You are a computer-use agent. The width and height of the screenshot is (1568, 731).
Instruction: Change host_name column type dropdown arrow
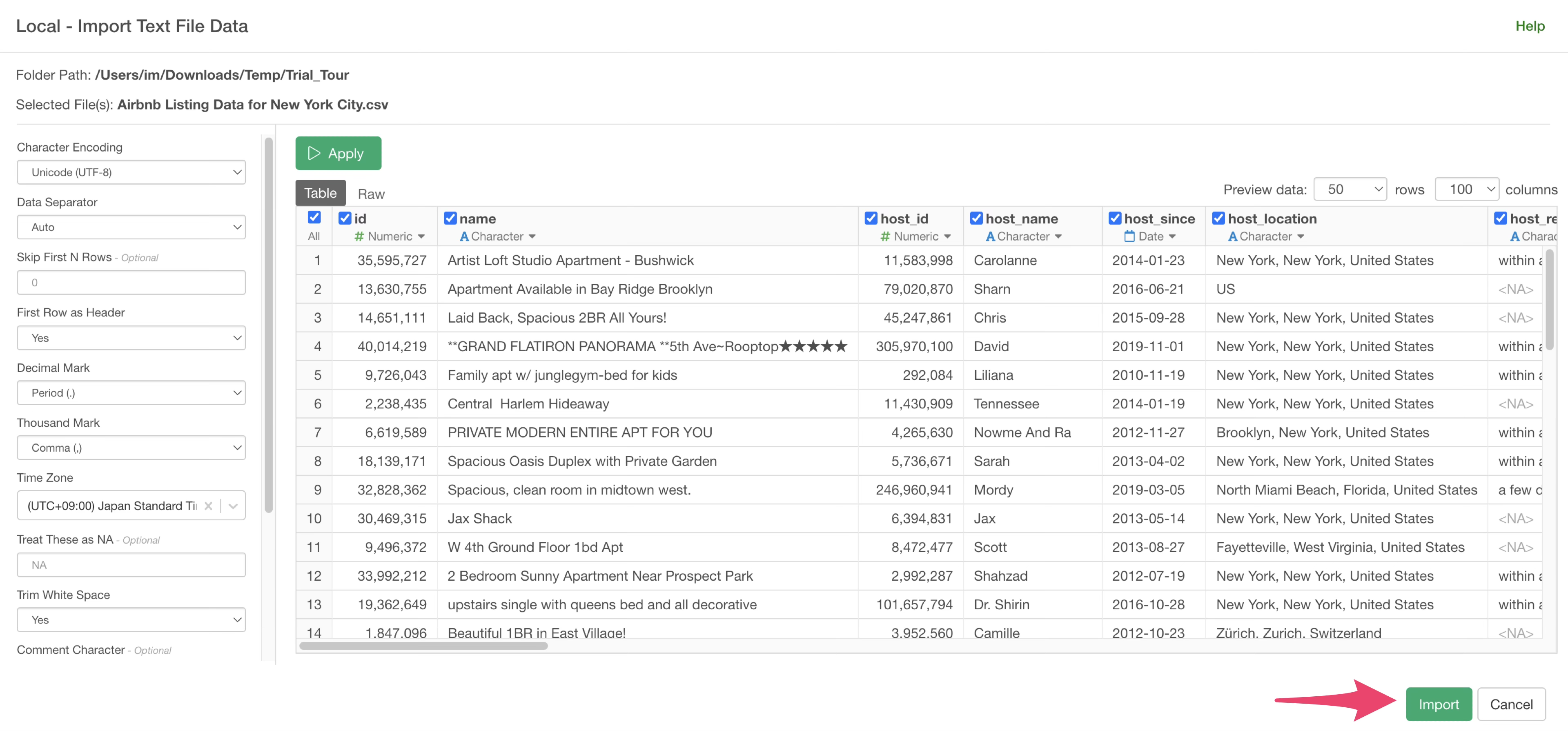[1058, 237]
